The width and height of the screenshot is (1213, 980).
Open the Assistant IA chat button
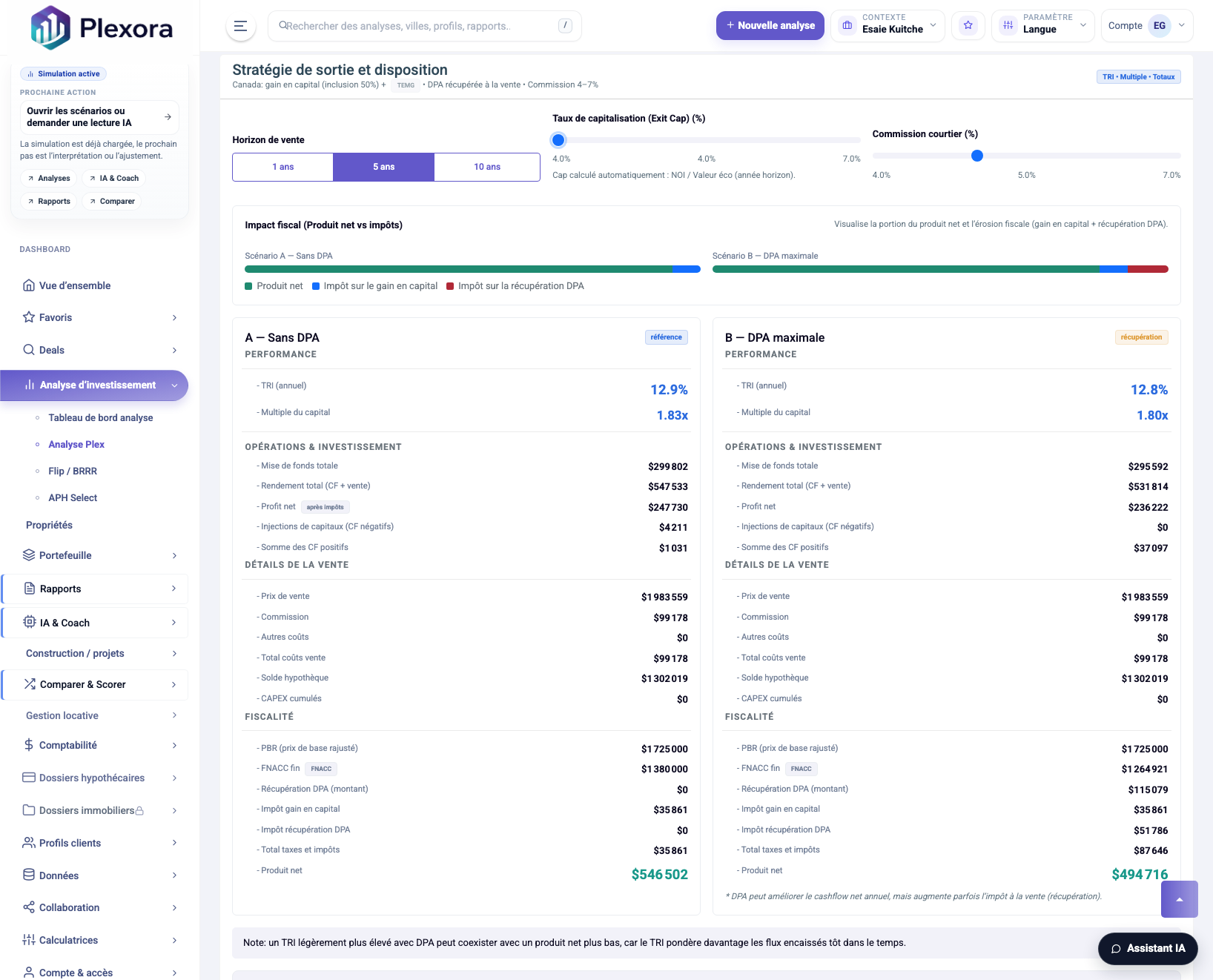coord(1147,948)
